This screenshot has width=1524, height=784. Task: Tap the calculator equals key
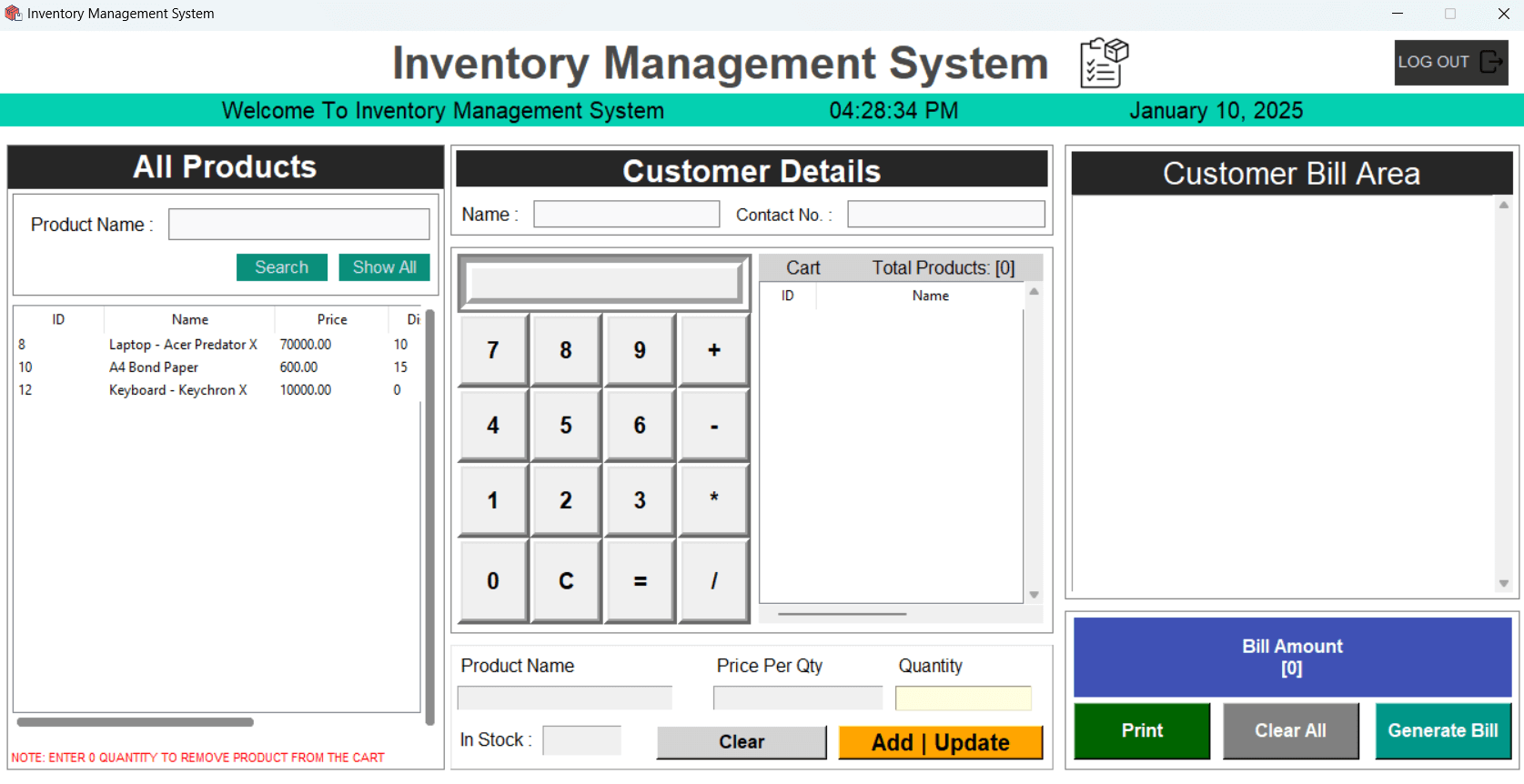tap(640, 580)
